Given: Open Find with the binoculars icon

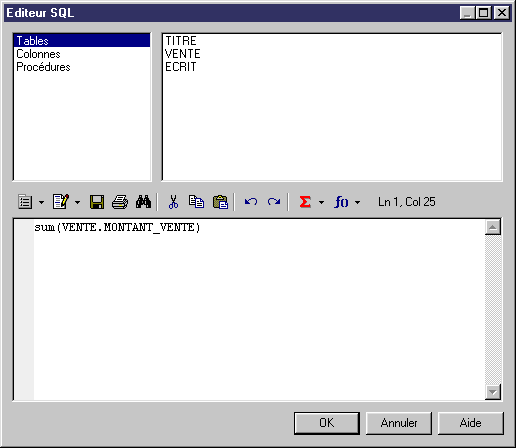Looking at the screenshot, I should tap(143, 202).
